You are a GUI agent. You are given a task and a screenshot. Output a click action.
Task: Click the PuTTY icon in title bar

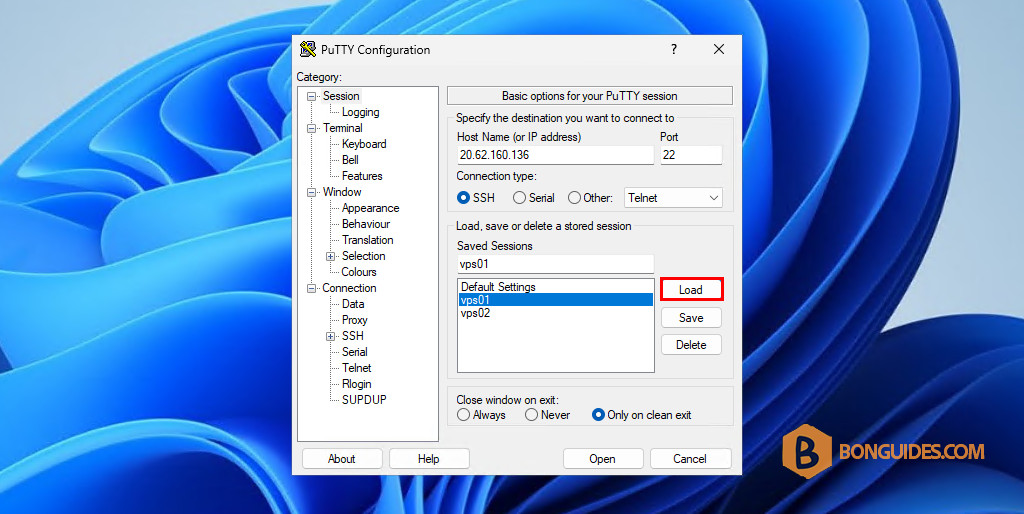tap(308, 49)
